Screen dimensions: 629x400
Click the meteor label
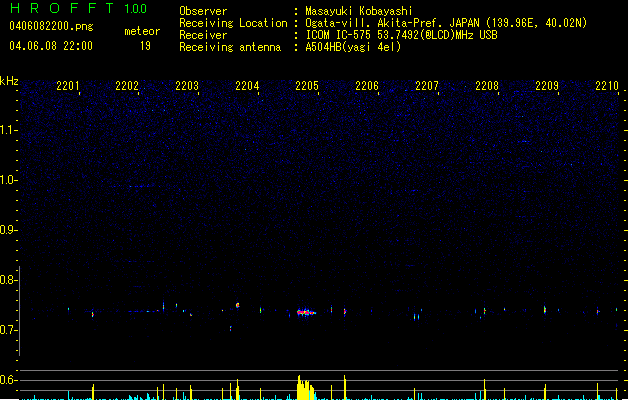point(142,31)
